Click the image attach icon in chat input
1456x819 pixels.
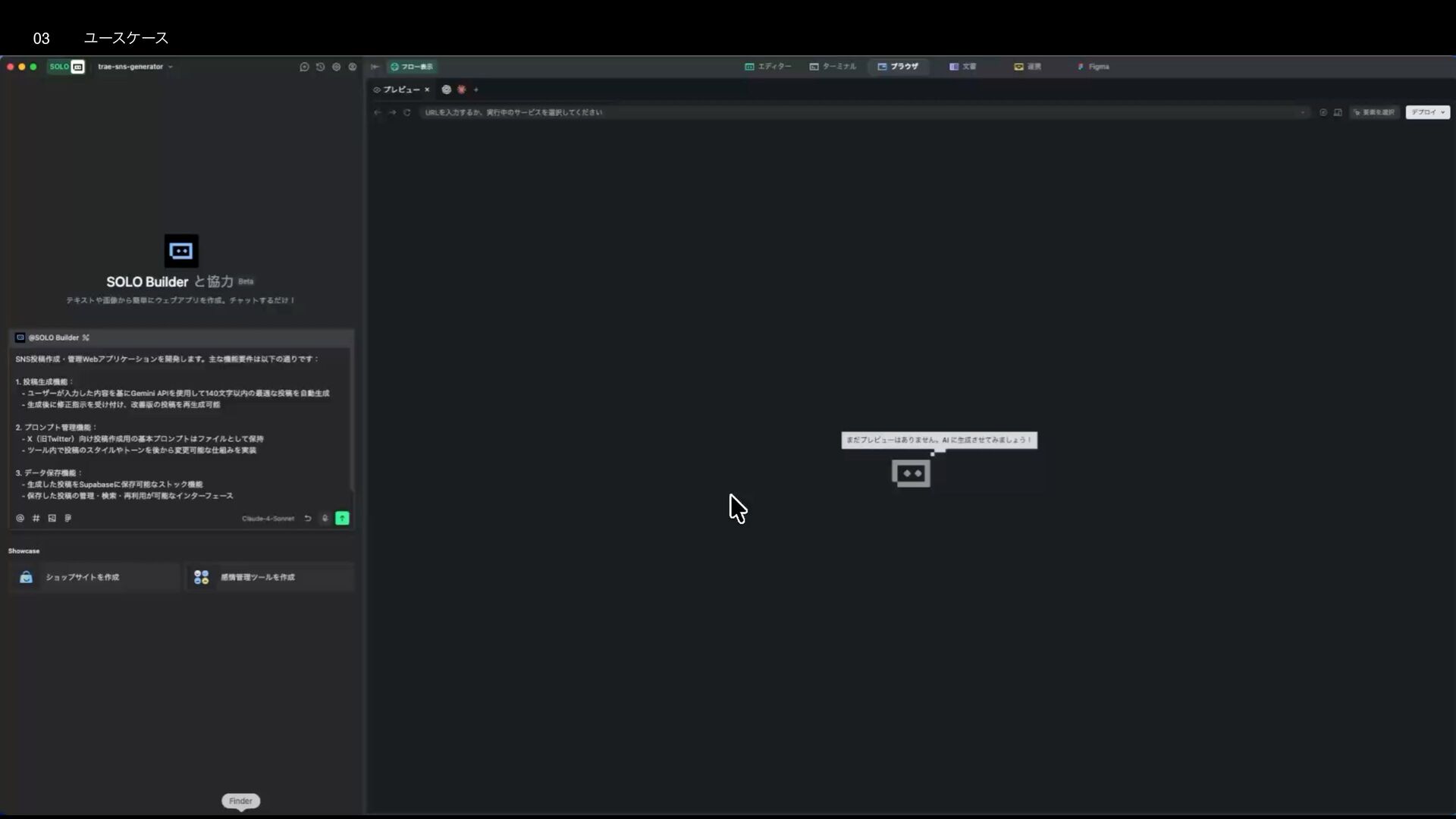[x=52, y=519]
